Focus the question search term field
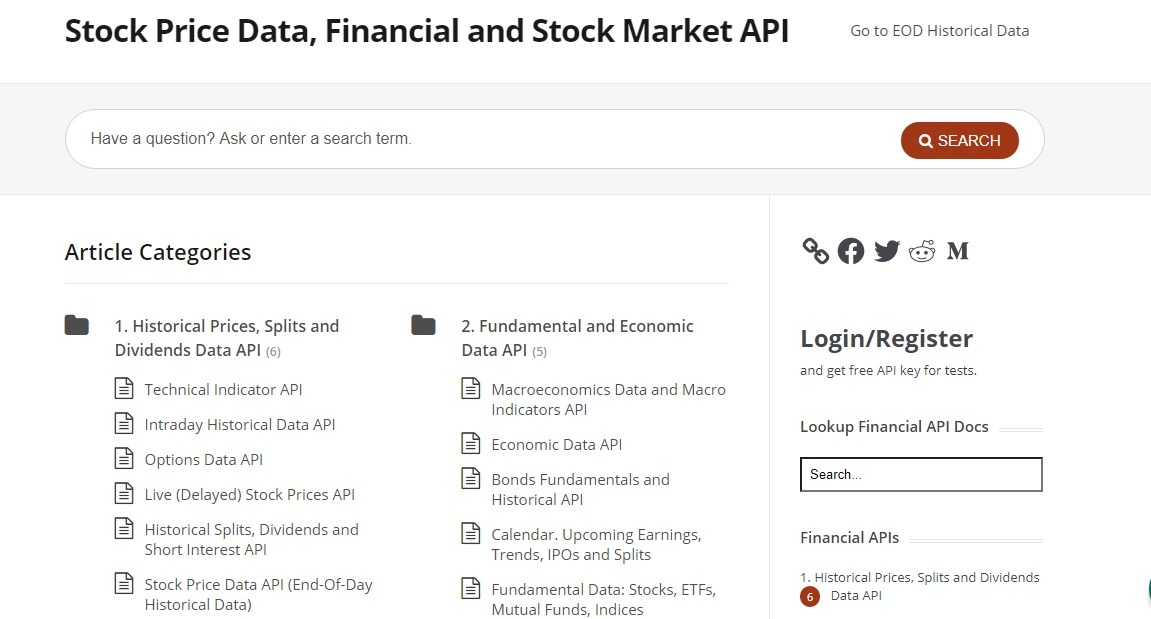This screenshot has height=619, width=1151. click(x=480, y=139)
